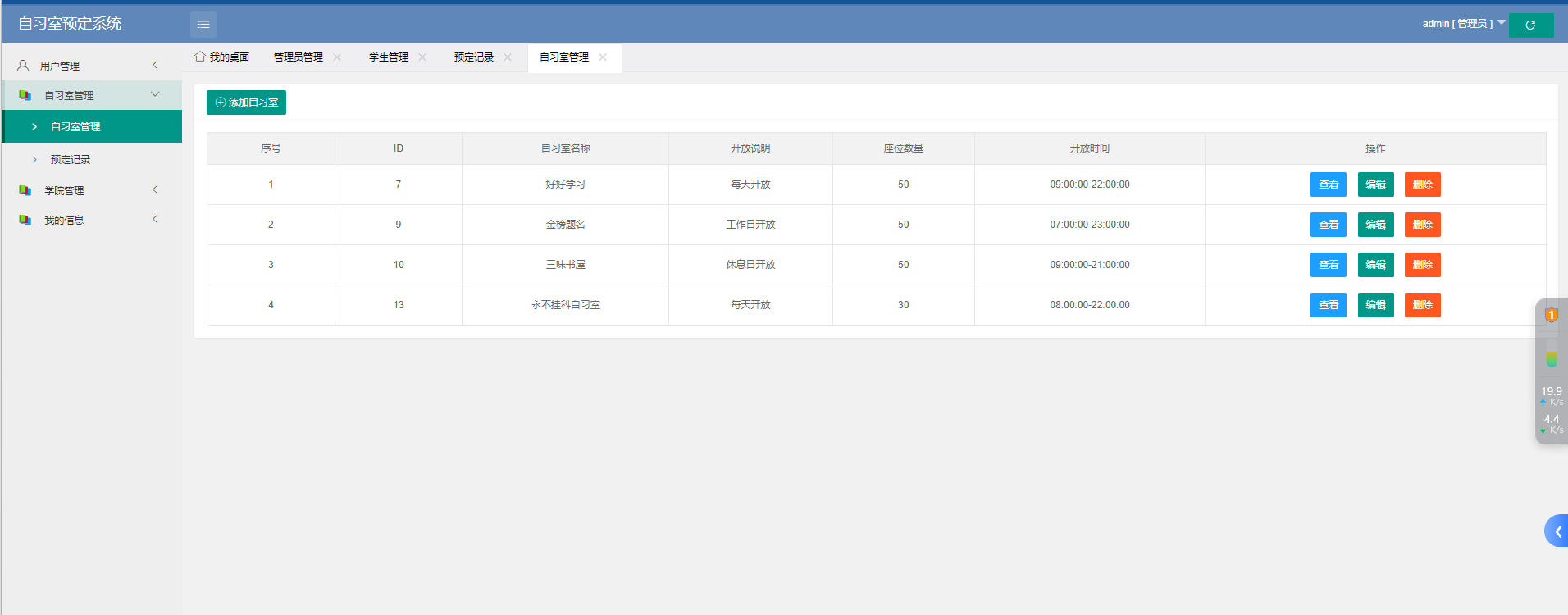Click the 座位数量 column header

click(x=903, y=148)
